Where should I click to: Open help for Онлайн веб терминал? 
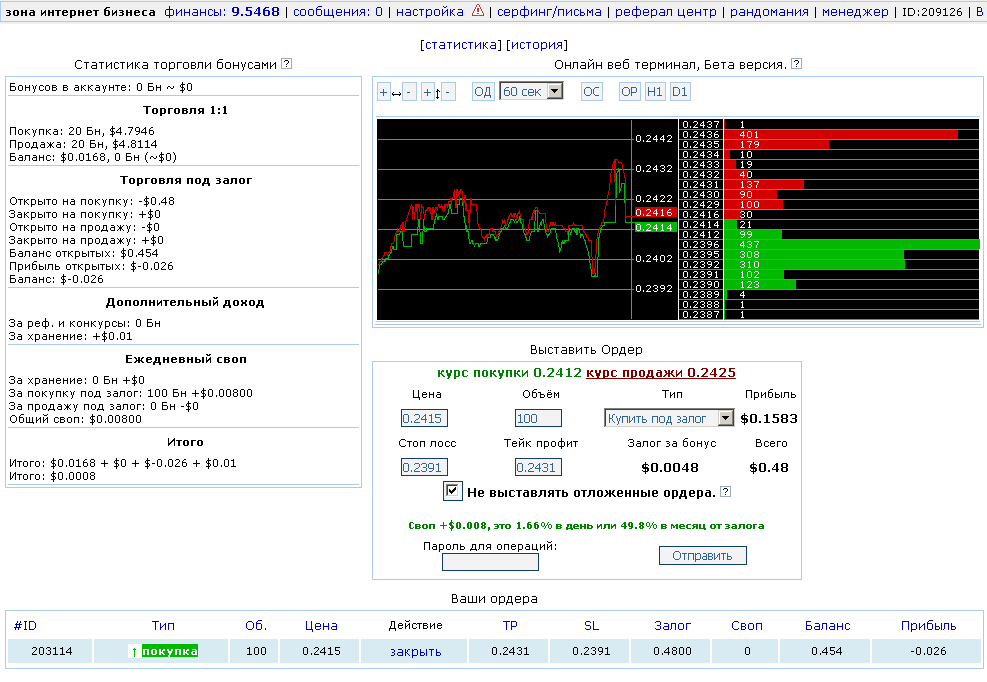(x=796, y=64)
